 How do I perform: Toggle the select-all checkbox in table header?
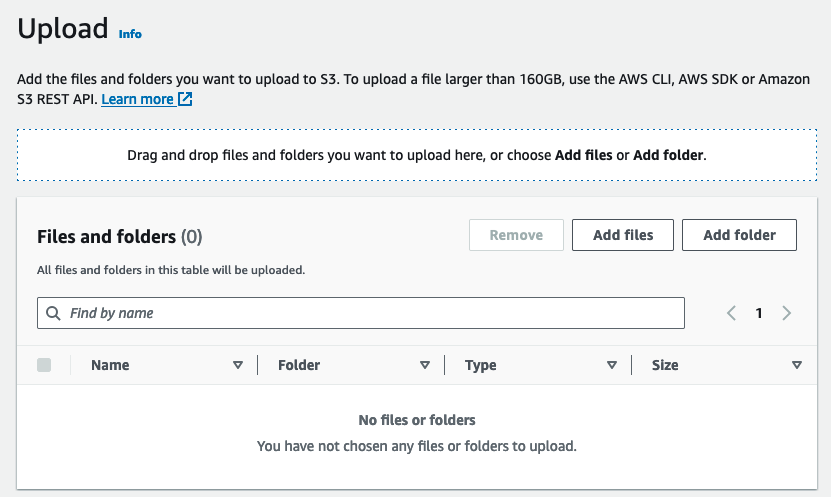point(44,365)
